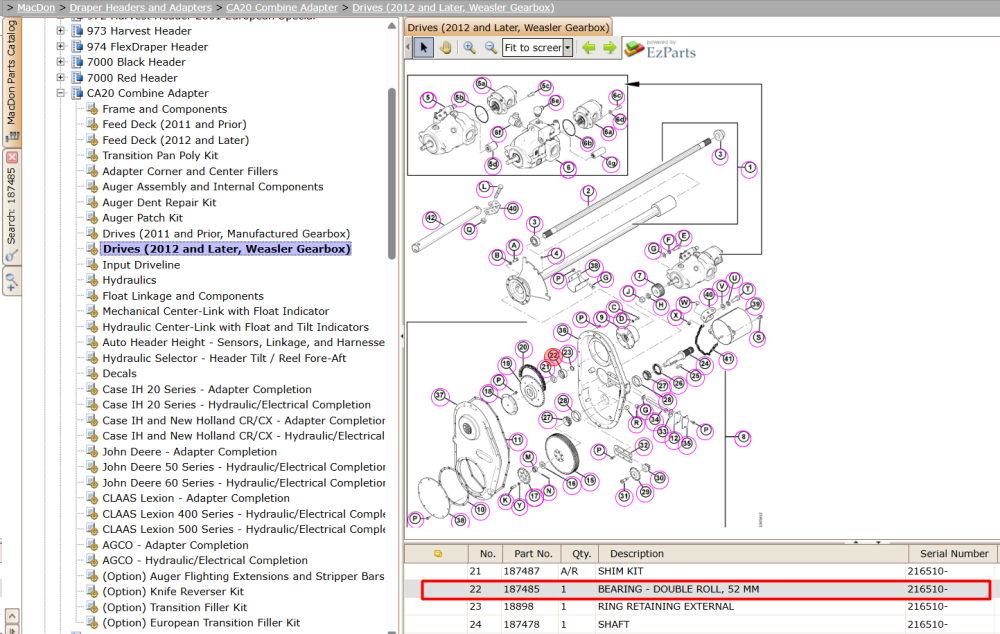Click callout 41 in the diagram
Image resolution: width=1000 pixels, height=634 pixels.
coord(728,360)
